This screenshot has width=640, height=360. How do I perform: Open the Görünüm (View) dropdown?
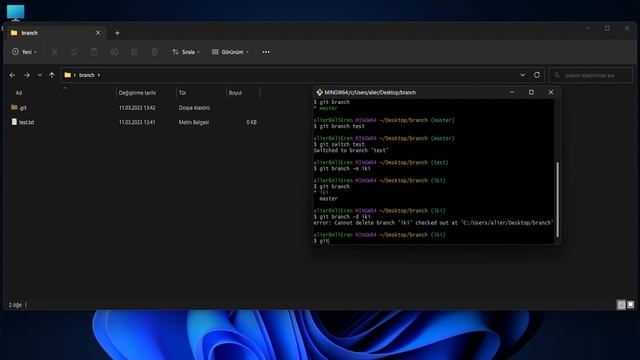(230, 52)
